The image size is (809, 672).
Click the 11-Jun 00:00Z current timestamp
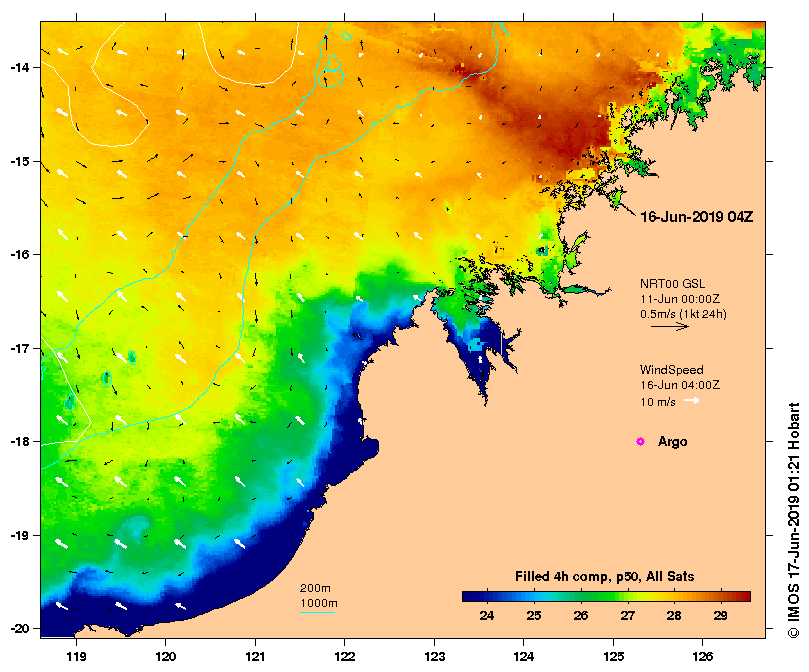coord(680,299)
